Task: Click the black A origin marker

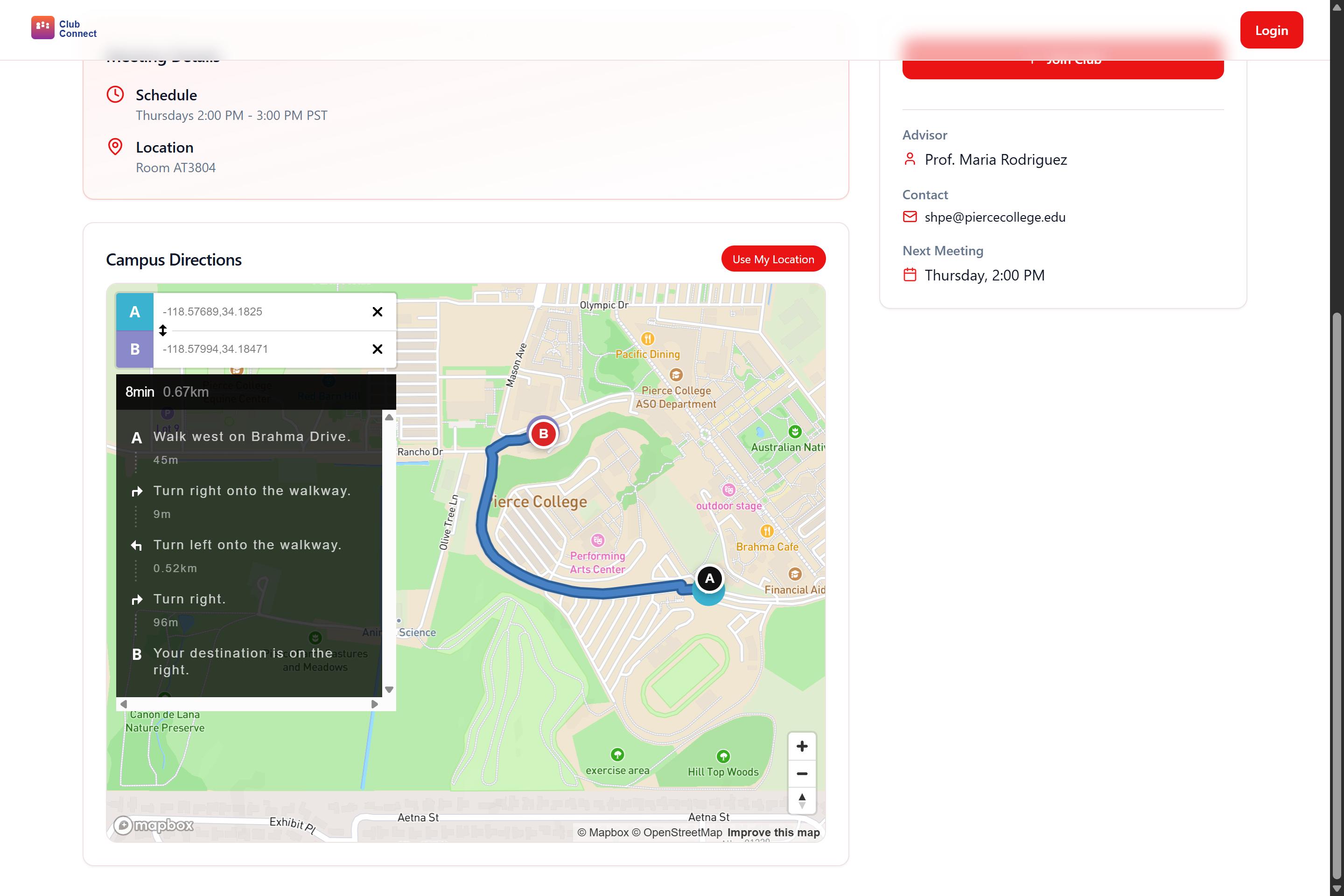Action: click(x=709, y=578)
